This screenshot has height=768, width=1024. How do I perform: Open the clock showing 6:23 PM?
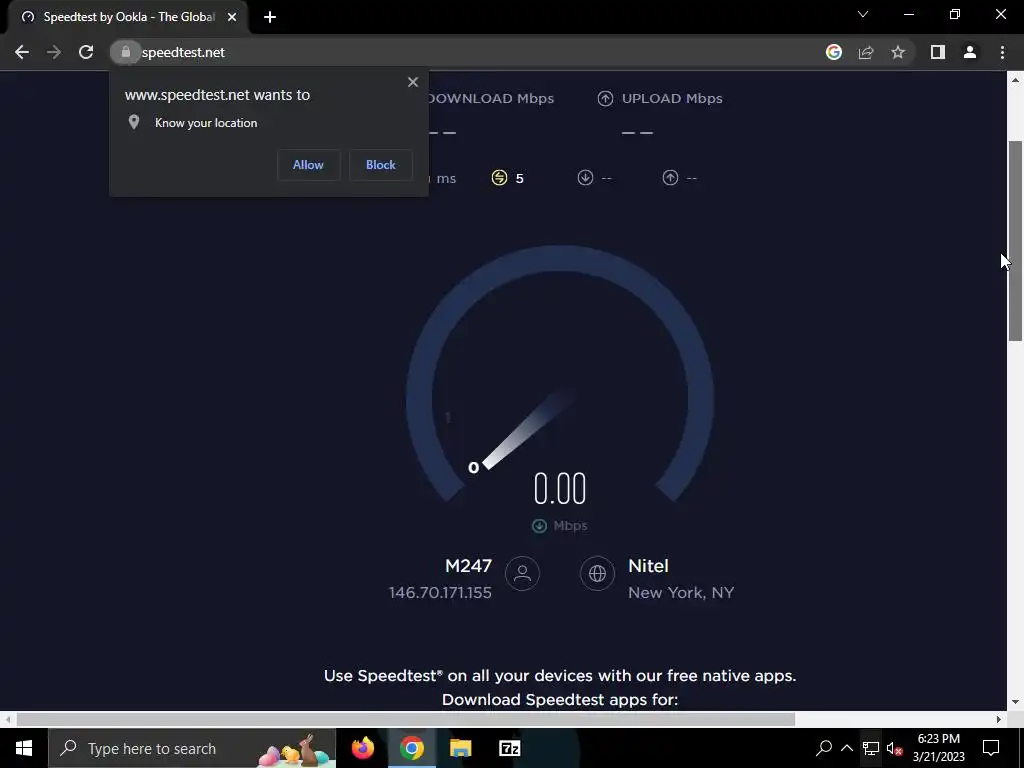click(x=938, y=748)
